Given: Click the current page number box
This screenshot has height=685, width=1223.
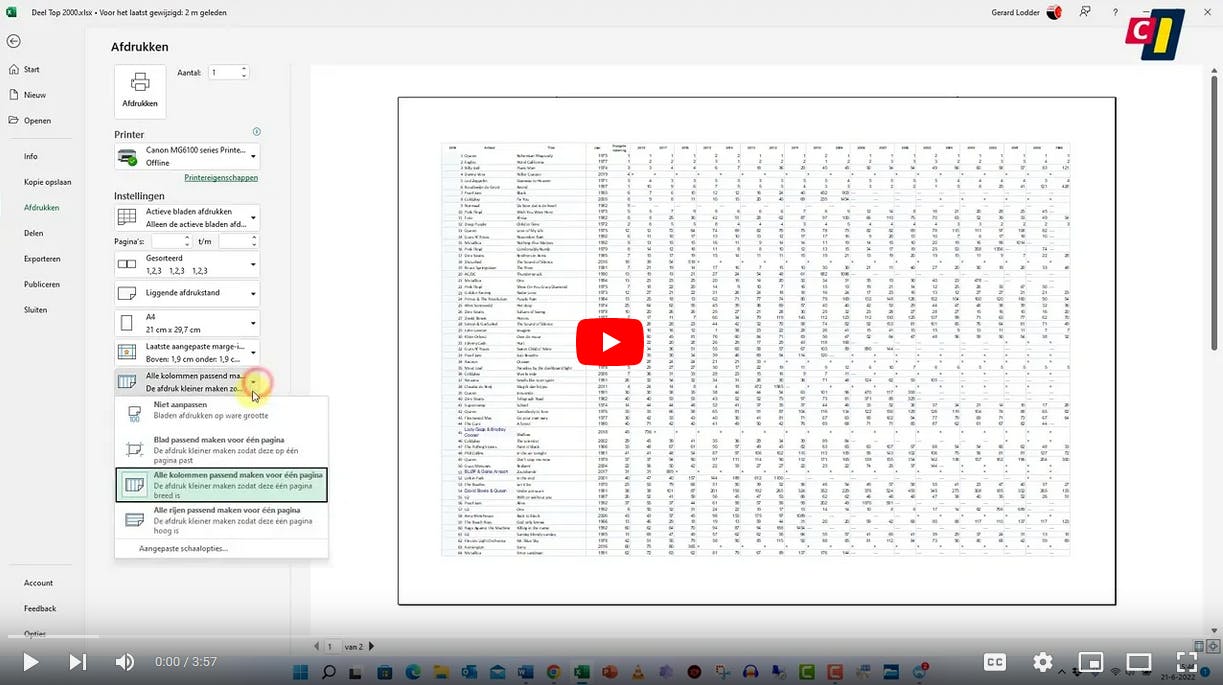Looking at the screenshot, I should pyautogui.click(x=333, y=647).
